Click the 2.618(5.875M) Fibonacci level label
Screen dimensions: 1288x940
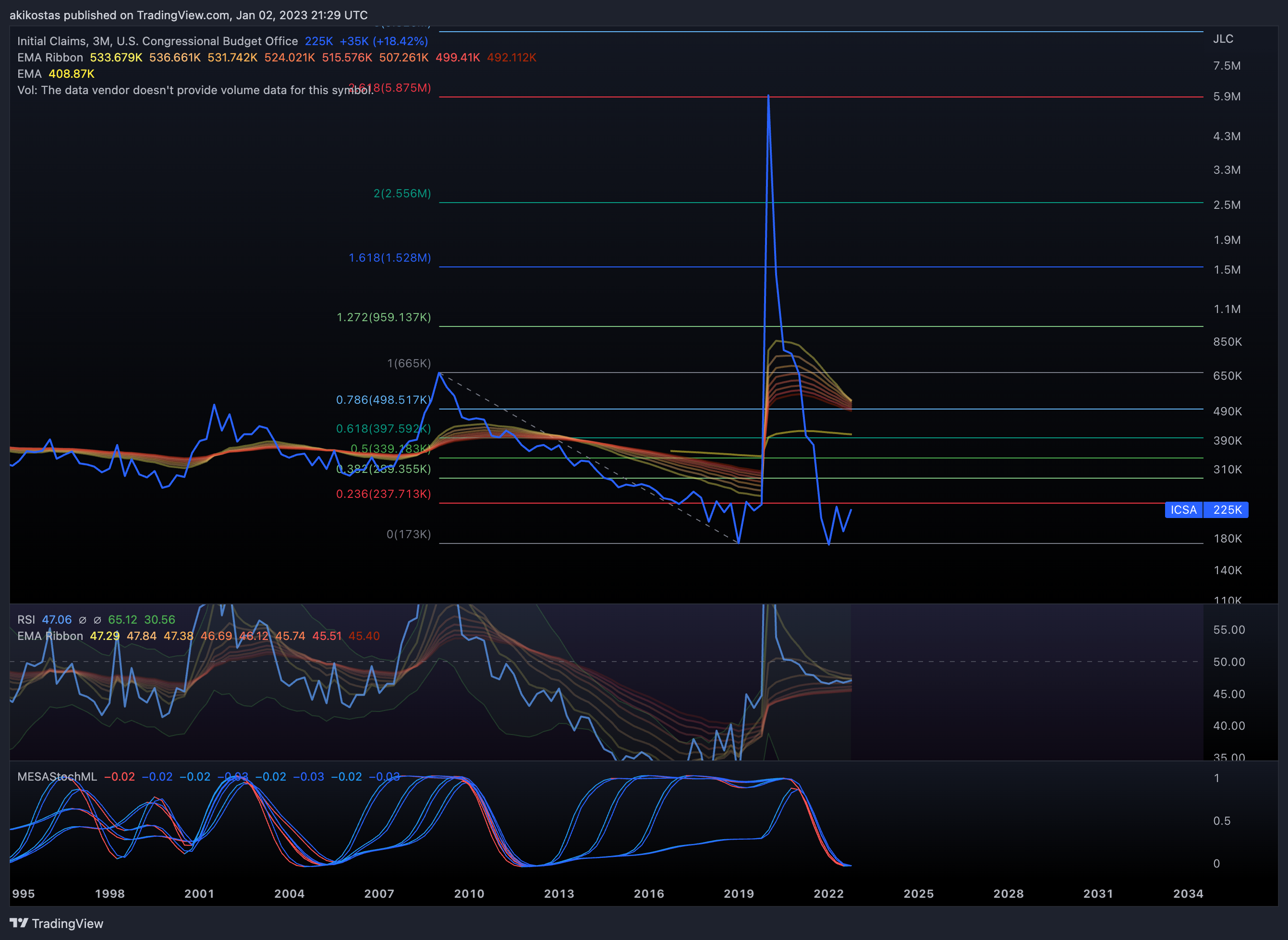click(390, 88)
